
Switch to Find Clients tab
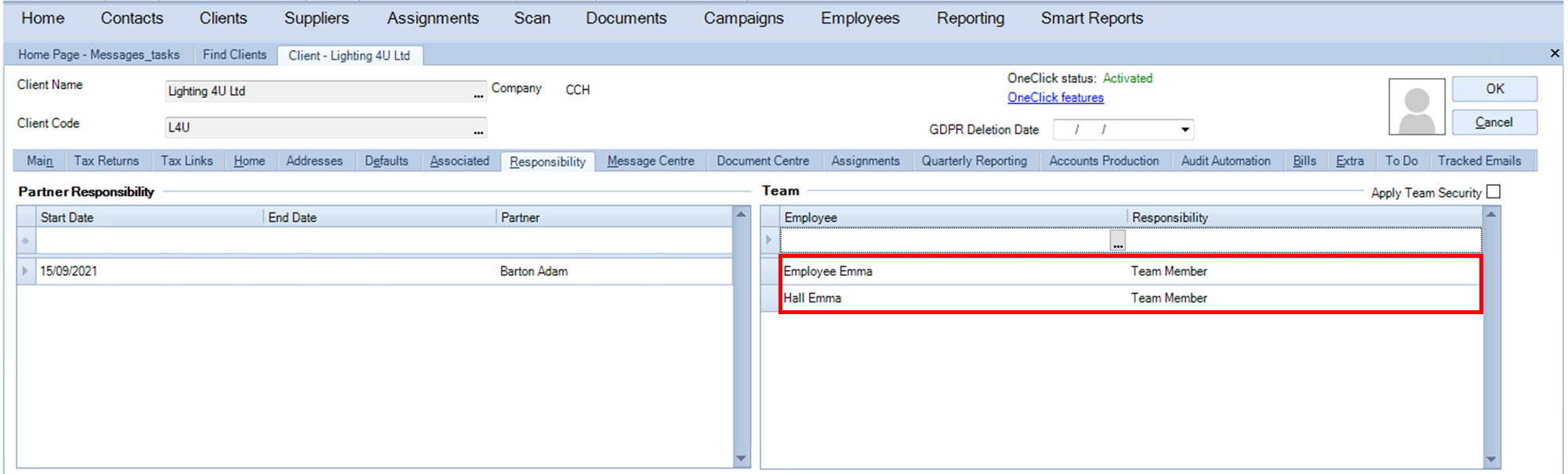(x=234, y=55)
